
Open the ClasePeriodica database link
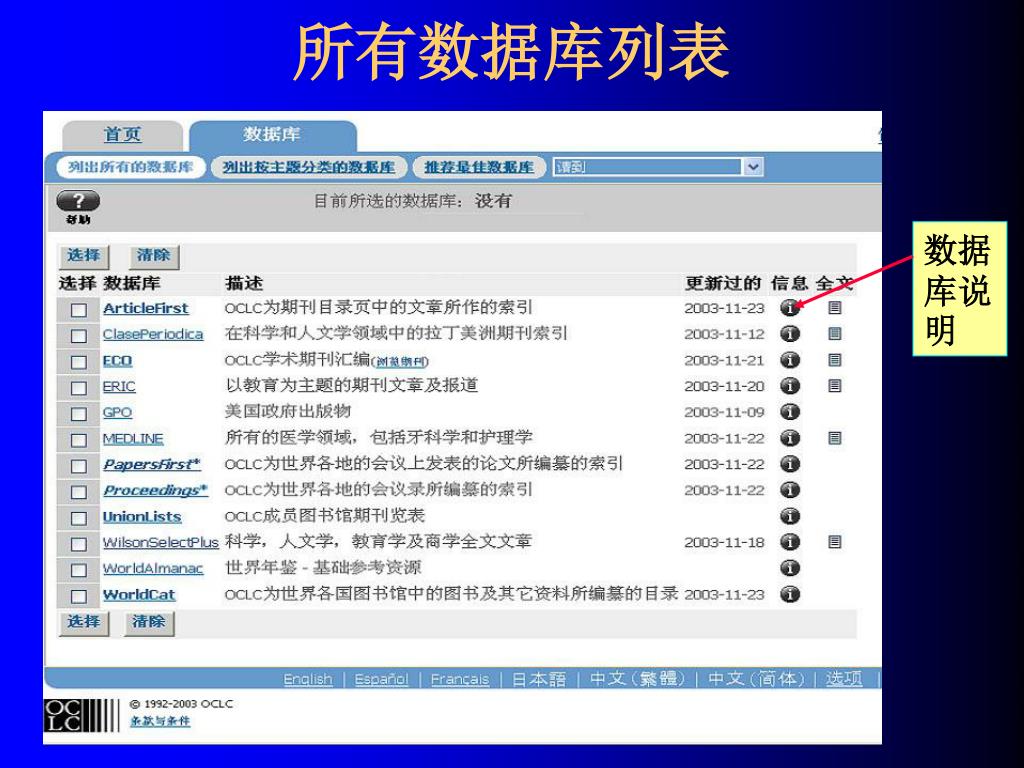pyautogui.click(x=153, y=334)
